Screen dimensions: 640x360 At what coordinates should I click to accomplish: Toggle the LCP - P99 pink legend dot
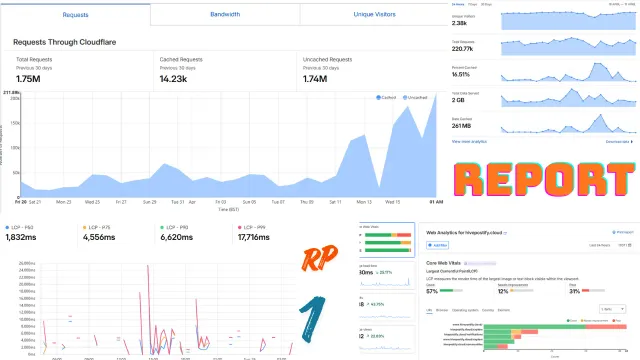[x=240, y=227]
